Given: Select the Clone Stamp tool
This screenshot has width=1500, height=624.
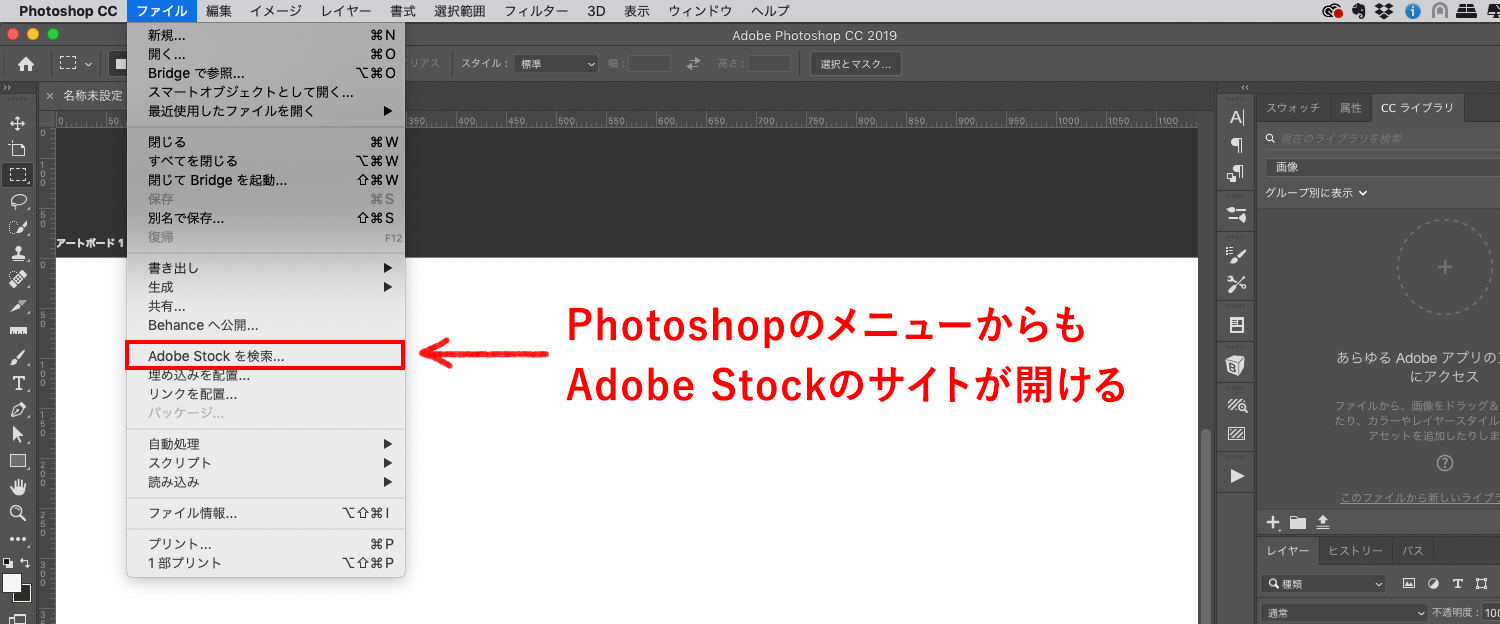Looking at the screenshot, I should [x=17, y=253].
